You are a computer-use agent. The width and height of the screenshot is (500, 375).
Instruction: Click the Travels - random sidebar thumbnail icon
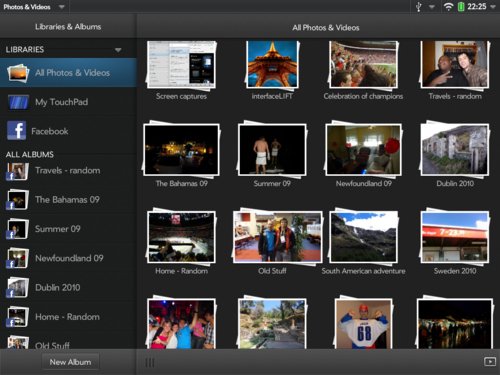tap(17, 171)
